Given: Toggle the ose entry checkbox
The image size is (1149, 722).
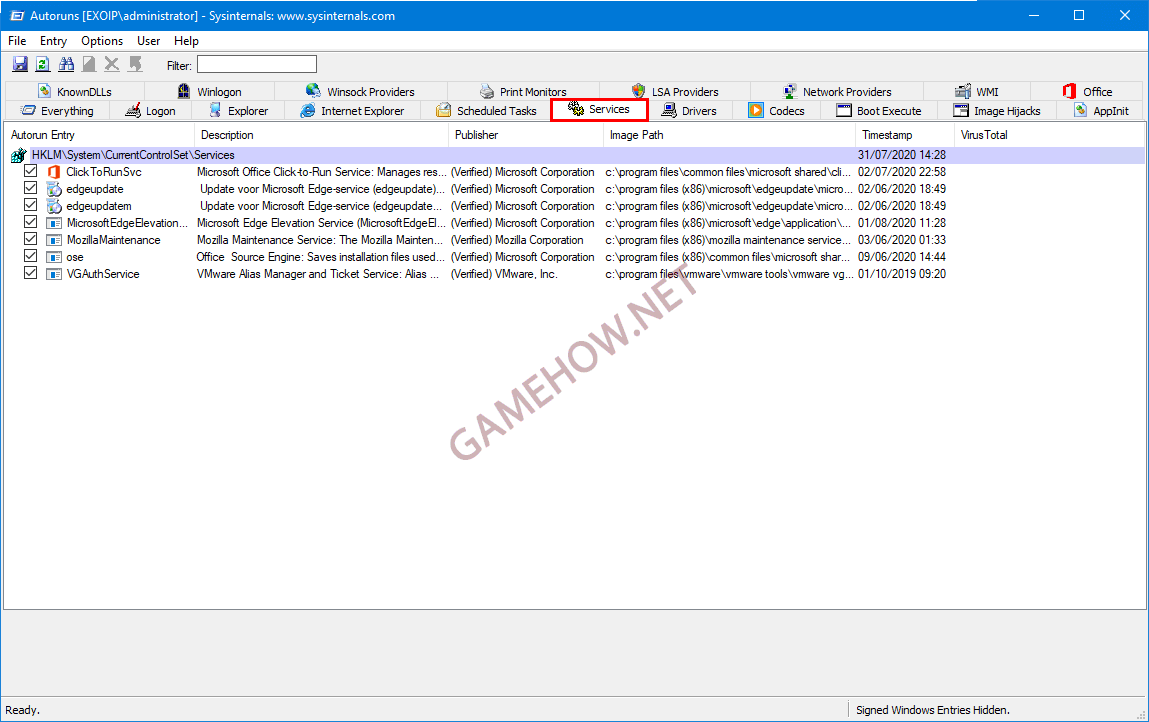Looking at the screenshot, I should (x=30, y=256).
